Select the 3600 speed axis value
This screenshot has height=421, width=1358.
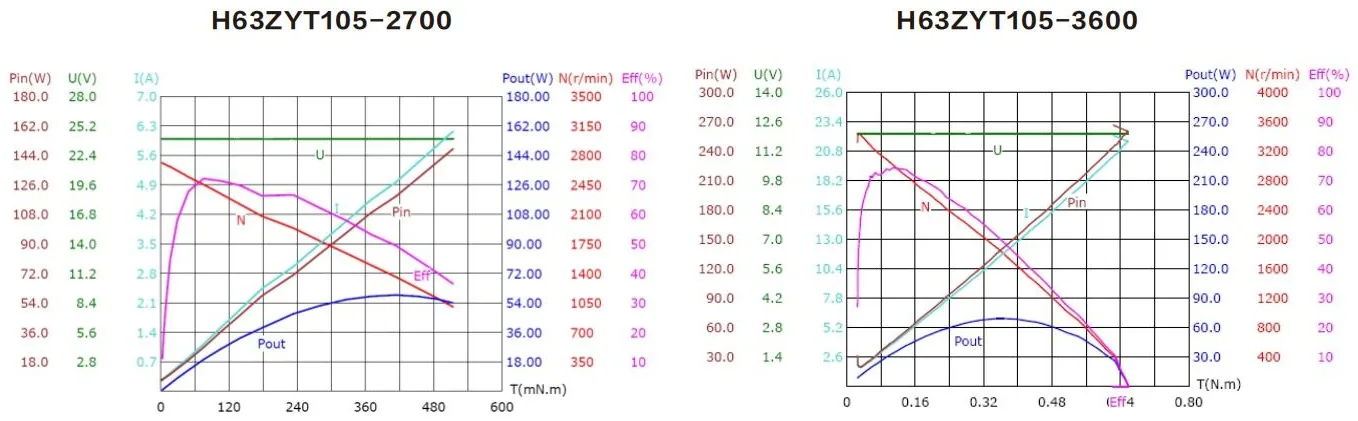tap(1271, 122)
